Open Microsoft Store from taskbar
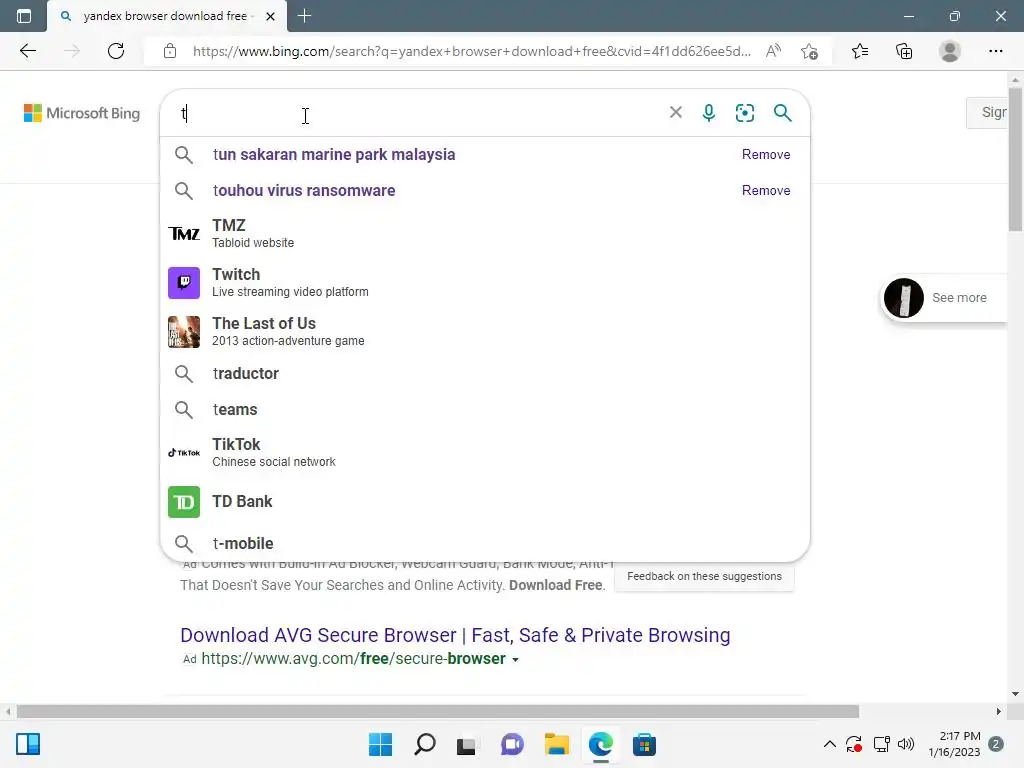The image size is (1024, 768). click(644, 744)
